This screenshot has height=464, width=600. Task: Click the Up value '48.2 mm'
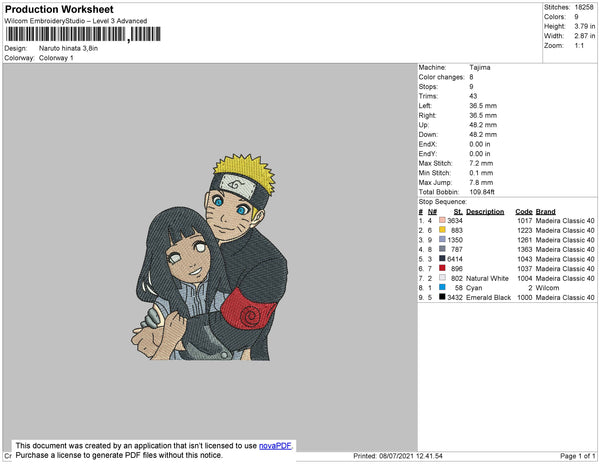pyautogui.click(x=483, y=125)
